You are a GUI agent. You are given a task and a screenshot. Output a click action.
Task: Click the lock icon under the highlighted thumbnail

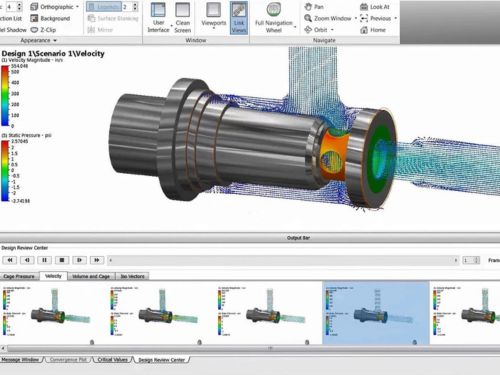[x=414, y=342]
